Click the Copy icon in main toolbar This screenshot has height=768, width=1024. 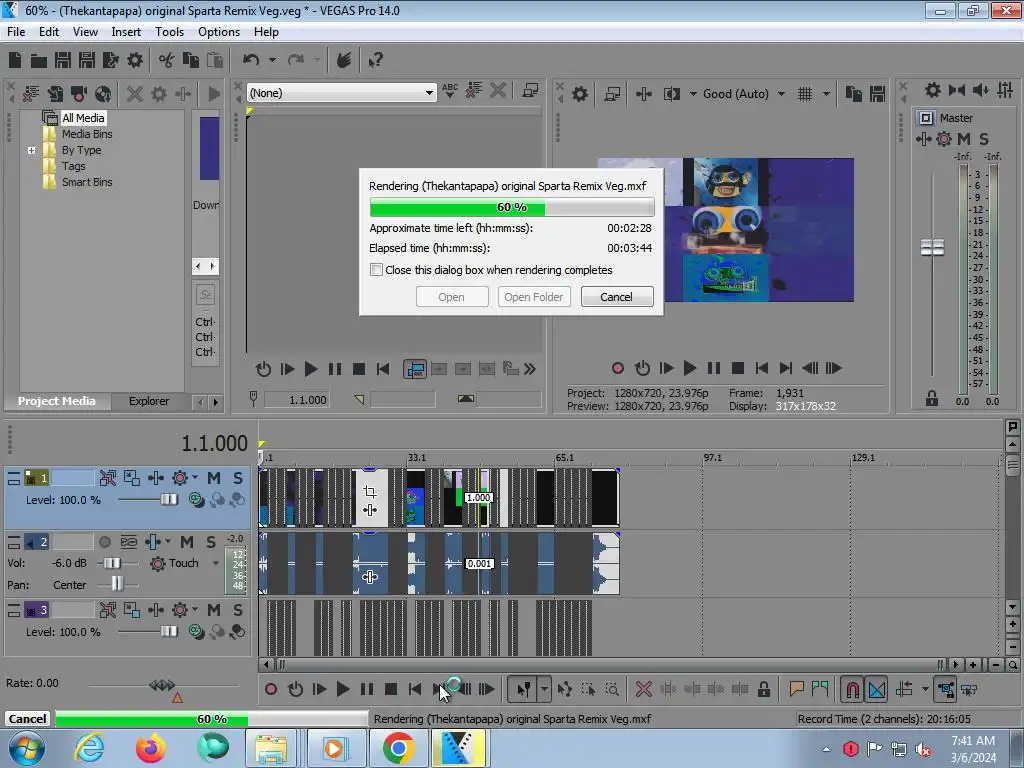pos(191,60)
